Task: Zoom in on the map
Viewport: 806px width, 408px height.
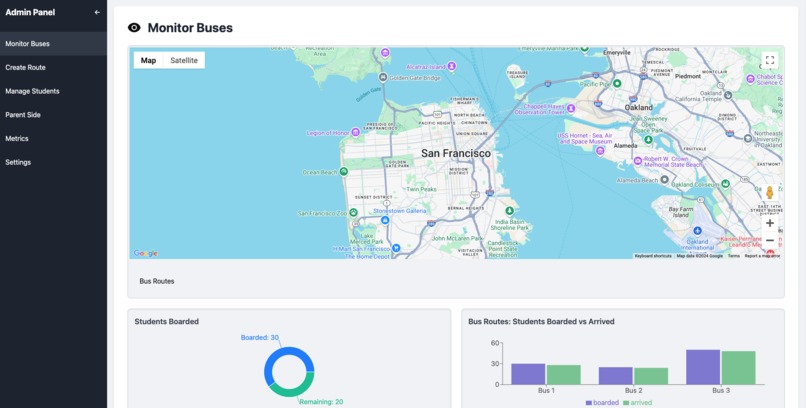Action: 770,223
